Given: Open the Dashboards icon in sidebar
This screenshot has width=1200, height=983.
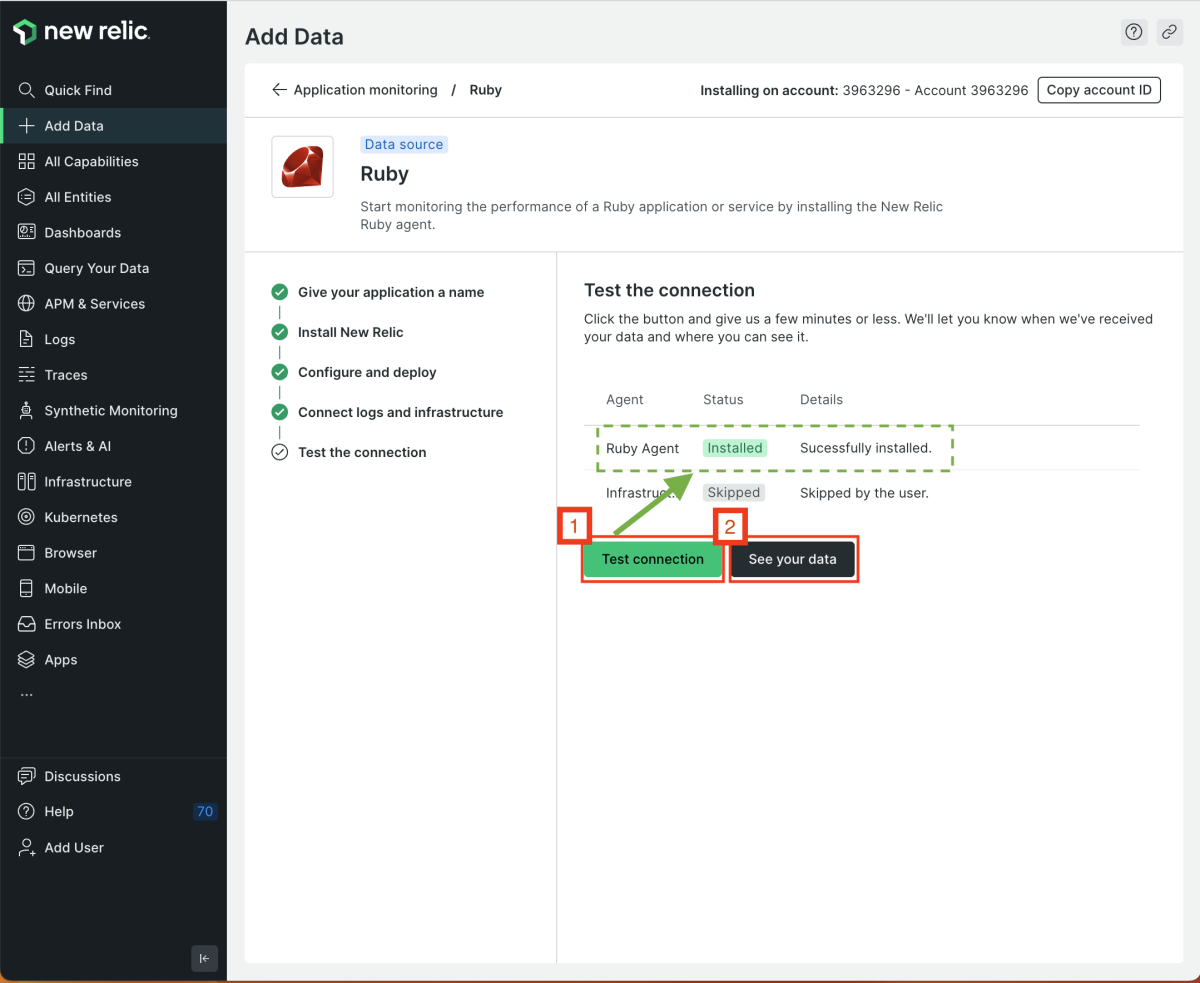Looking at the screenshot, I should coord(27,233).
